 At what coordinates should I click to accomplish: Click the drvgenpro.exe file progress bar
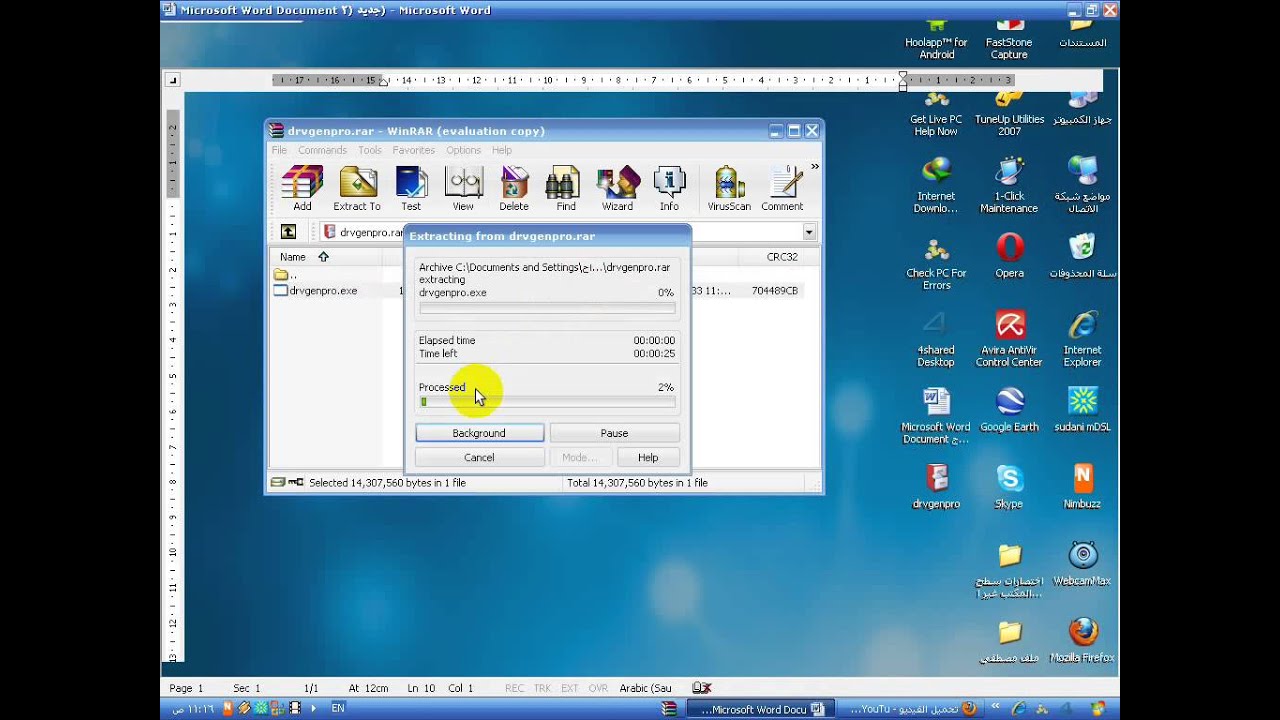[x=547, y=308]
